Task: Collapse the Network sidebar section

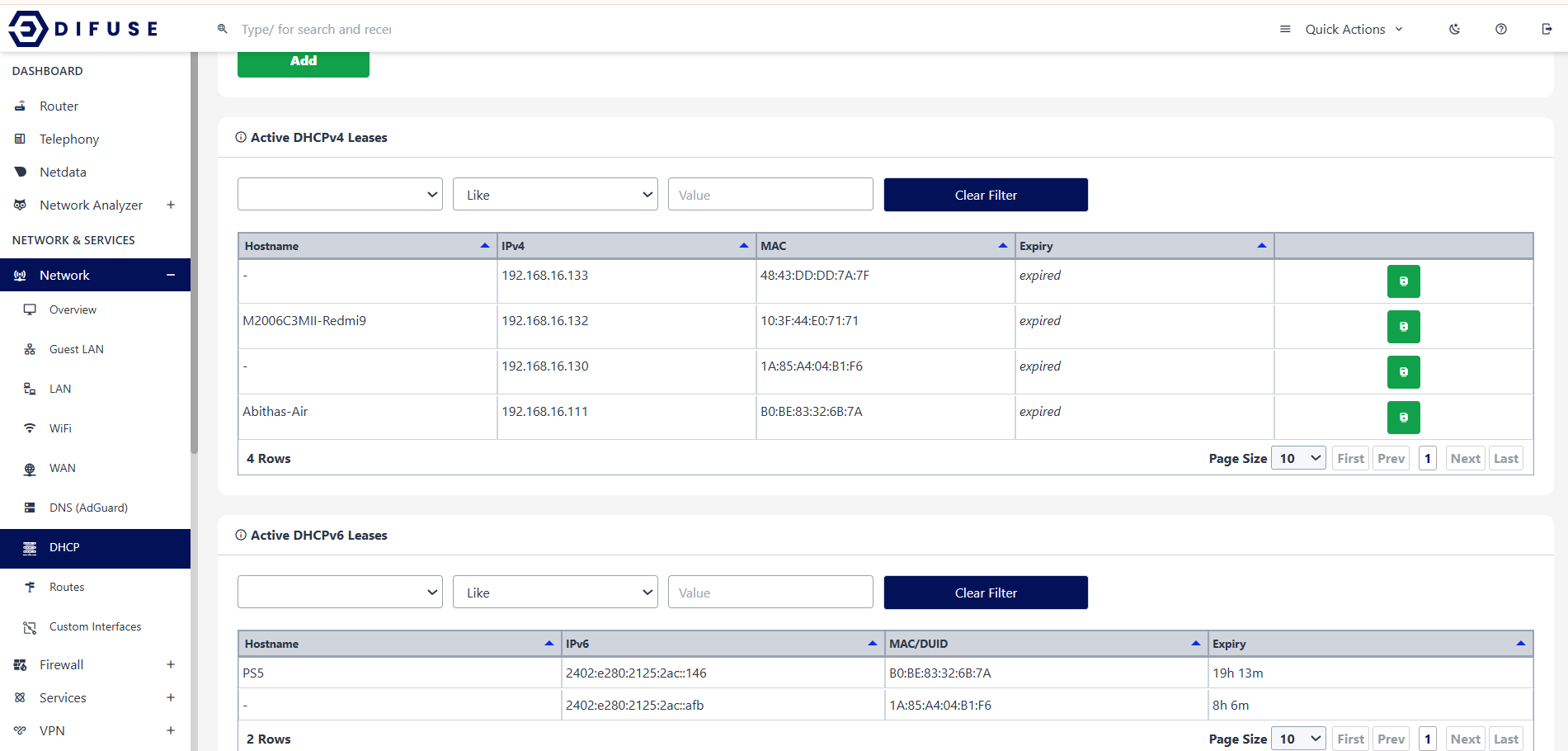Action: point(171,276)
